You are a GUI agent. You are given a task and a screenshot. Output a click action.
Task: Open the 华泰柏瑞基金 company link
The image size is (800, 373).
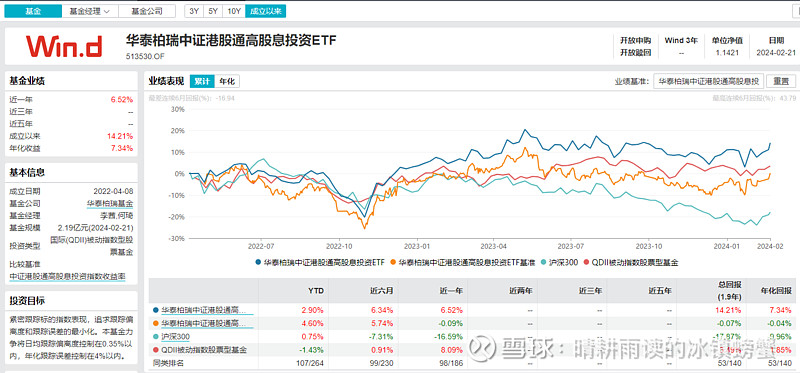(110, 203)
